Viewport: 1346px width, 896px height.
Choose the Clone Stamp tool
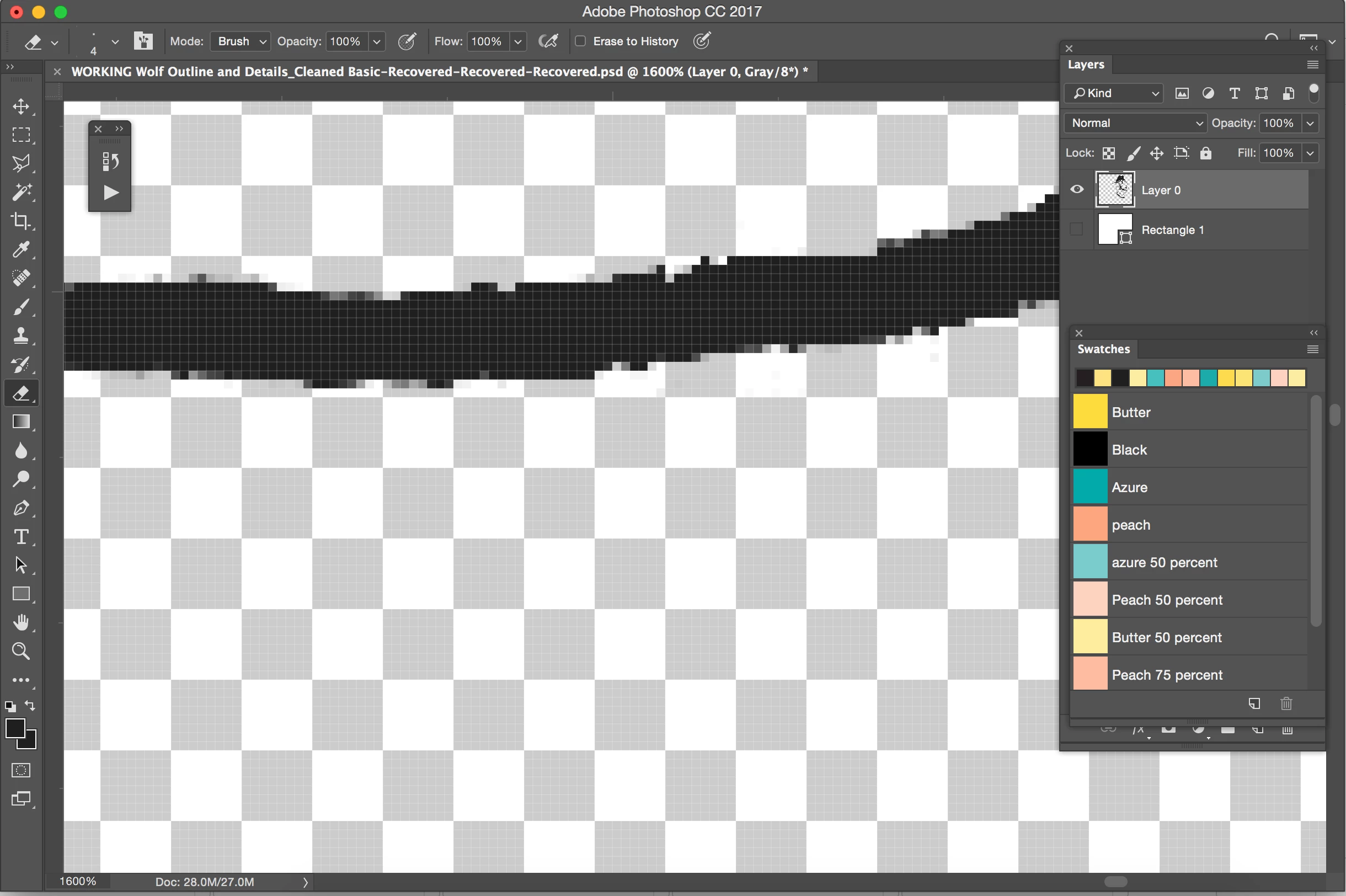(21, 335)
